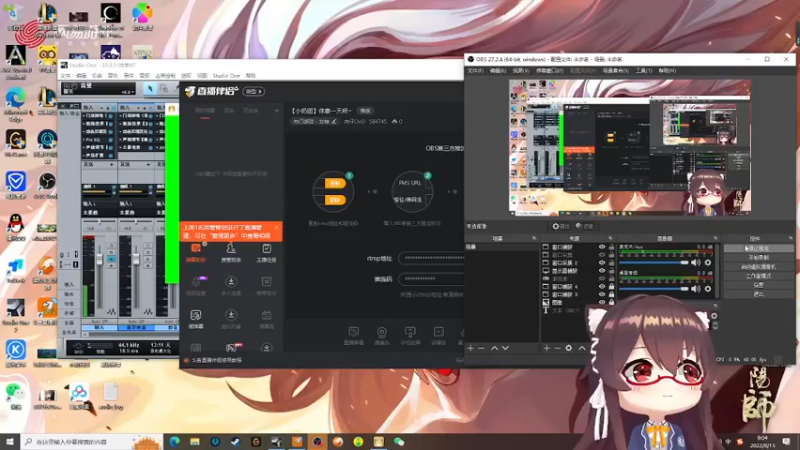Screen dimensions: 800x450
Task: Click the calendar-style icon in third tool row
Action: (266, 315)
